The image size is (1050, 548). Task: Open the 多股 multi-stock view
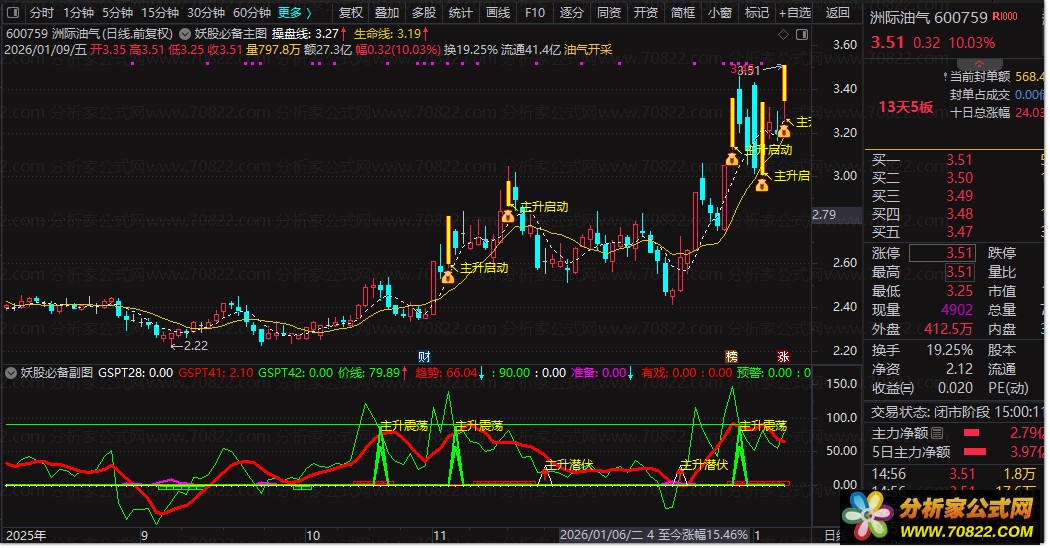(x=423, y=13)
